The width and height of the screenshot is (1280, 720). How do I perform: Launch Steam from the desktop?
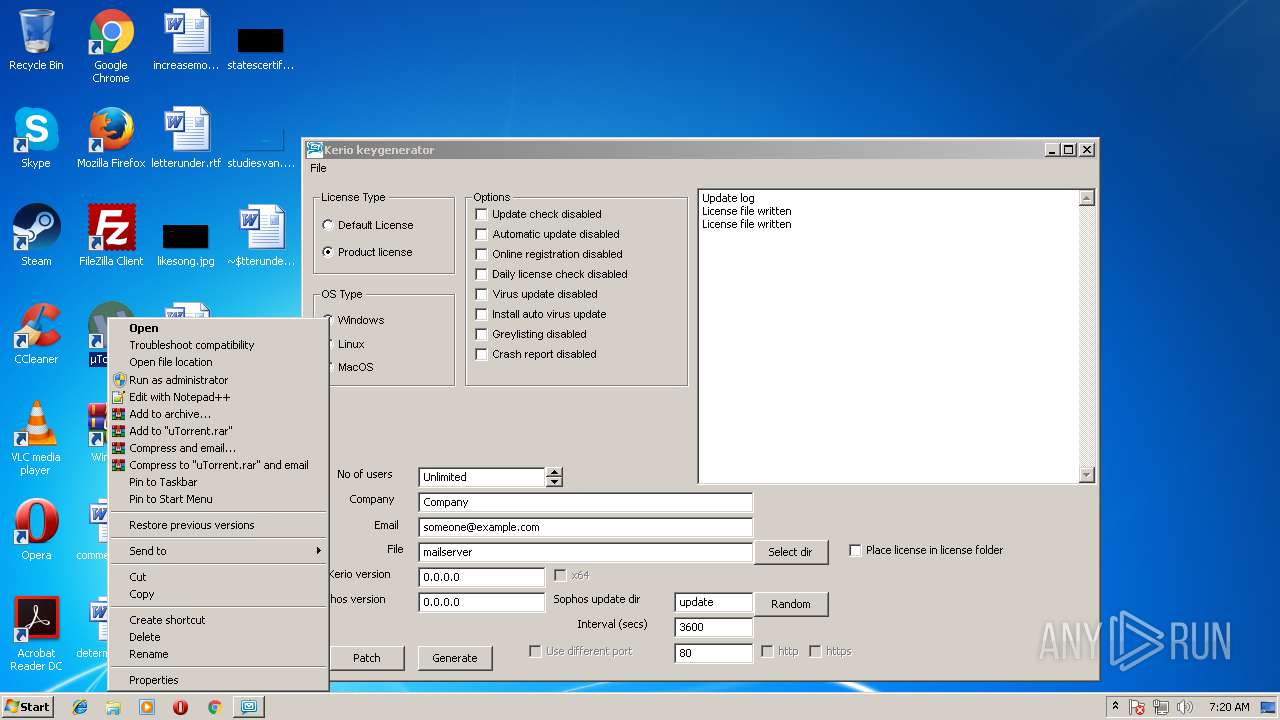tap(36, 236)
